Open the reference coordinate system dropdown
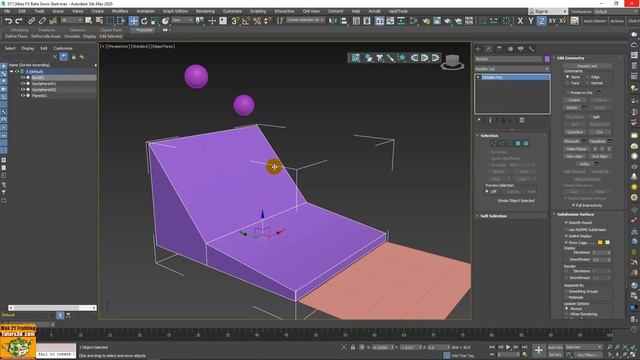This screenshot has height=360, width=640. [x=182, y=20]
